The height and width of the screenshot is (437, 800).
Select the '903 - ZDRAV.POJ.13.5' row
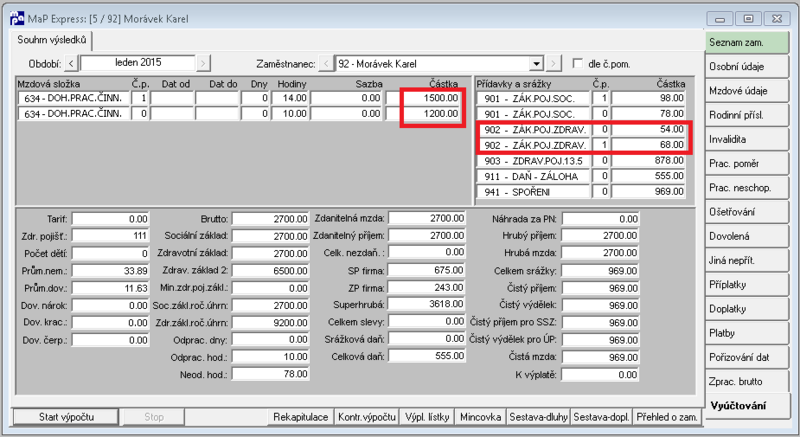tap(581, 161)
